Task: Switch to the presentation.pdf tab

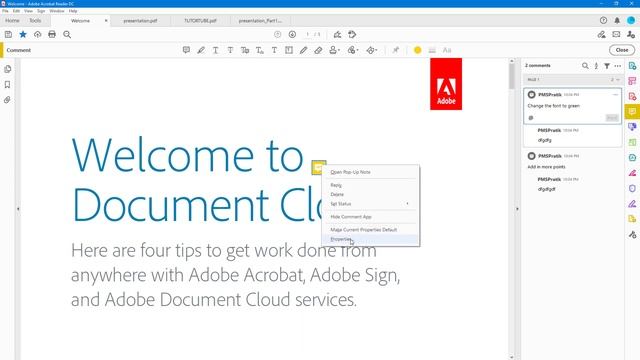Action: tap(140, 20)
